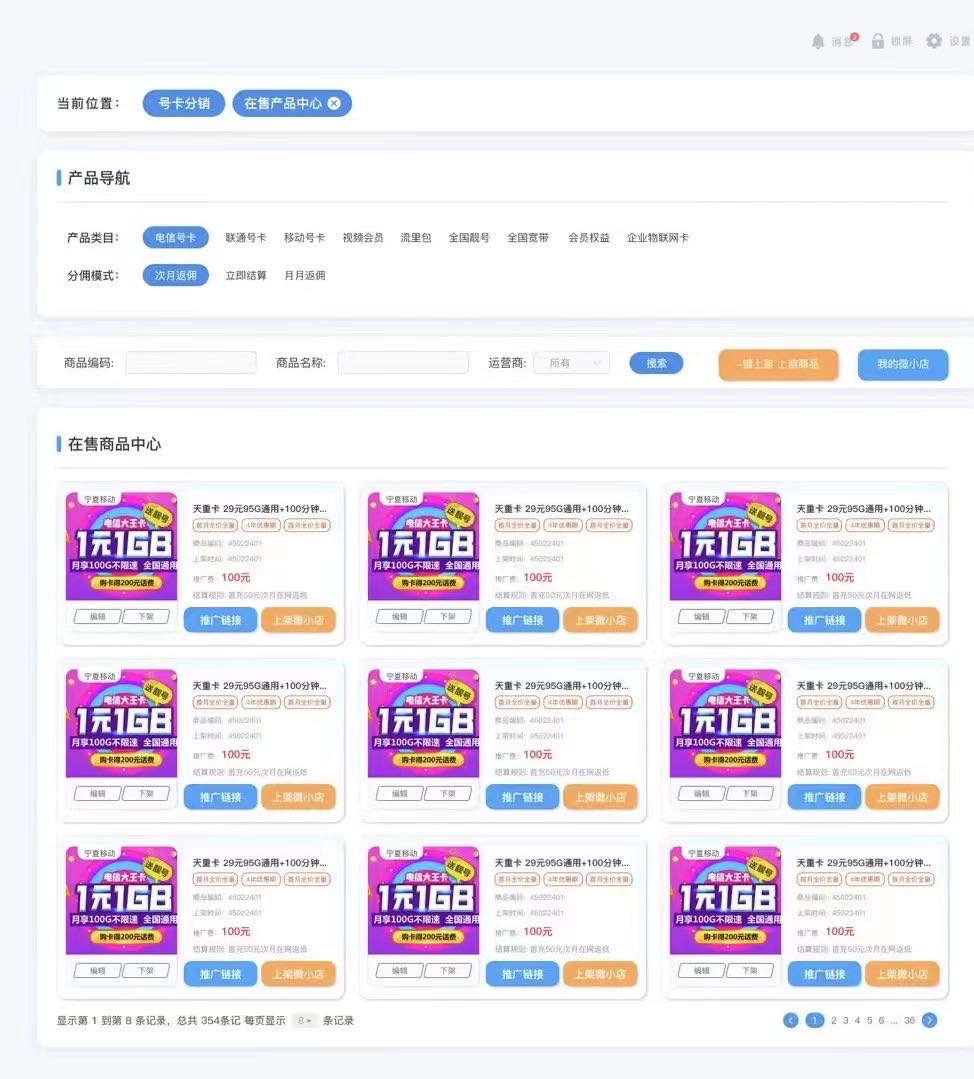974x1079 pixels.
Task: Show the 会员权益 product category
Action: pyautogui.click(x=589, y=237)
